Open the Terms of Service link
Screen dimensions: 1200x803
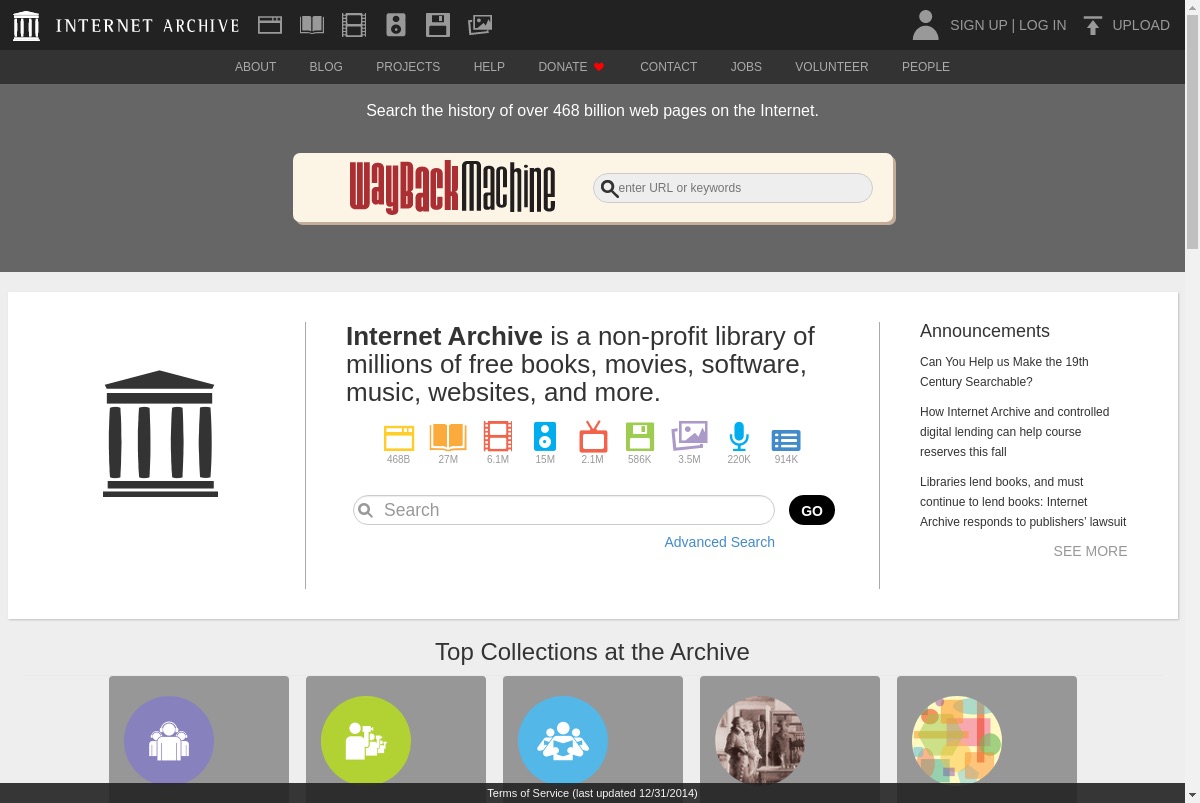tap(592, 793)
